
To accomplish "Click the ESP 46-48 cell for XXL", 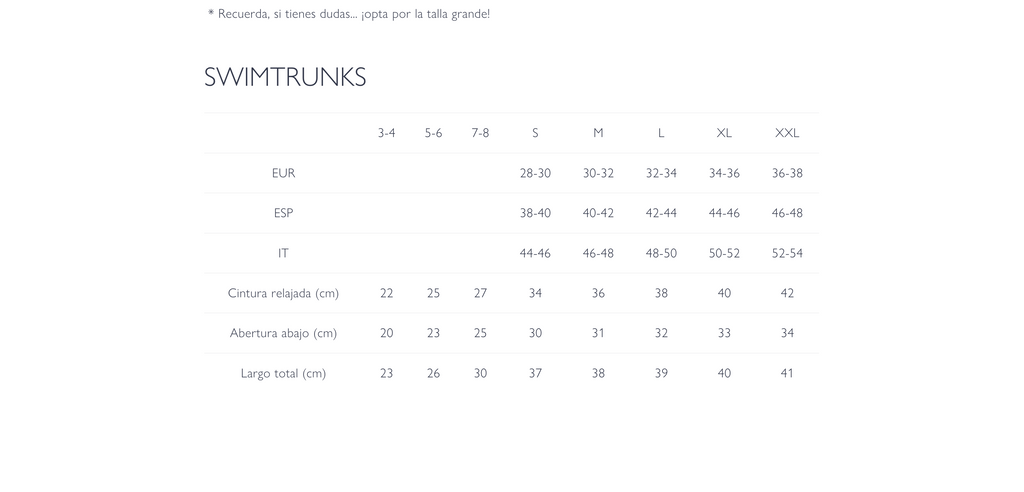I will pyautogui.click(x=787, y=213).
